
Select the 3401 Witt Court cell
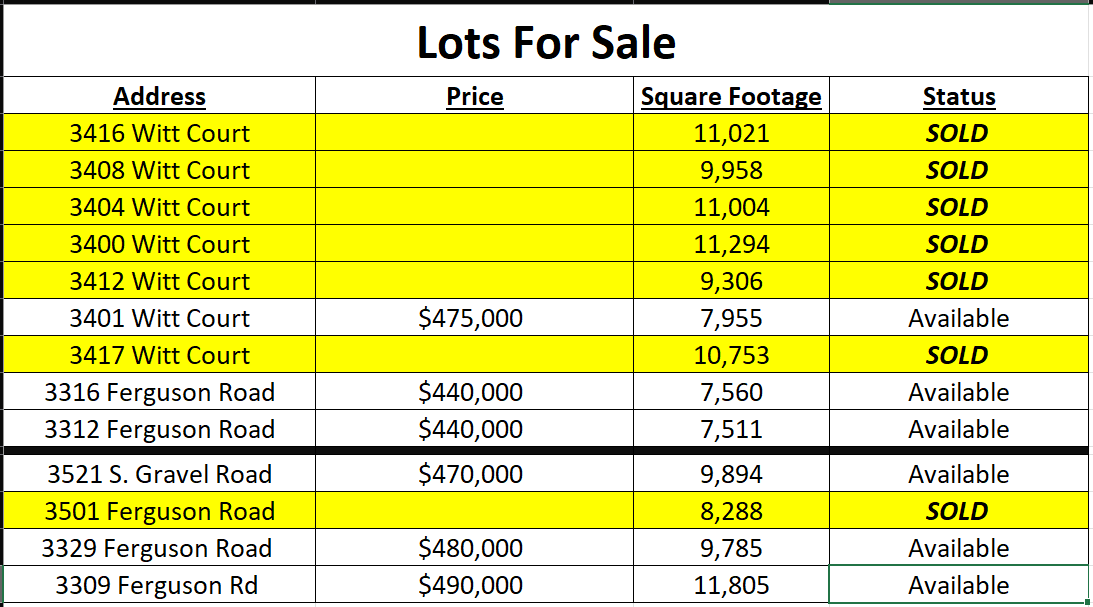(160, 317)
